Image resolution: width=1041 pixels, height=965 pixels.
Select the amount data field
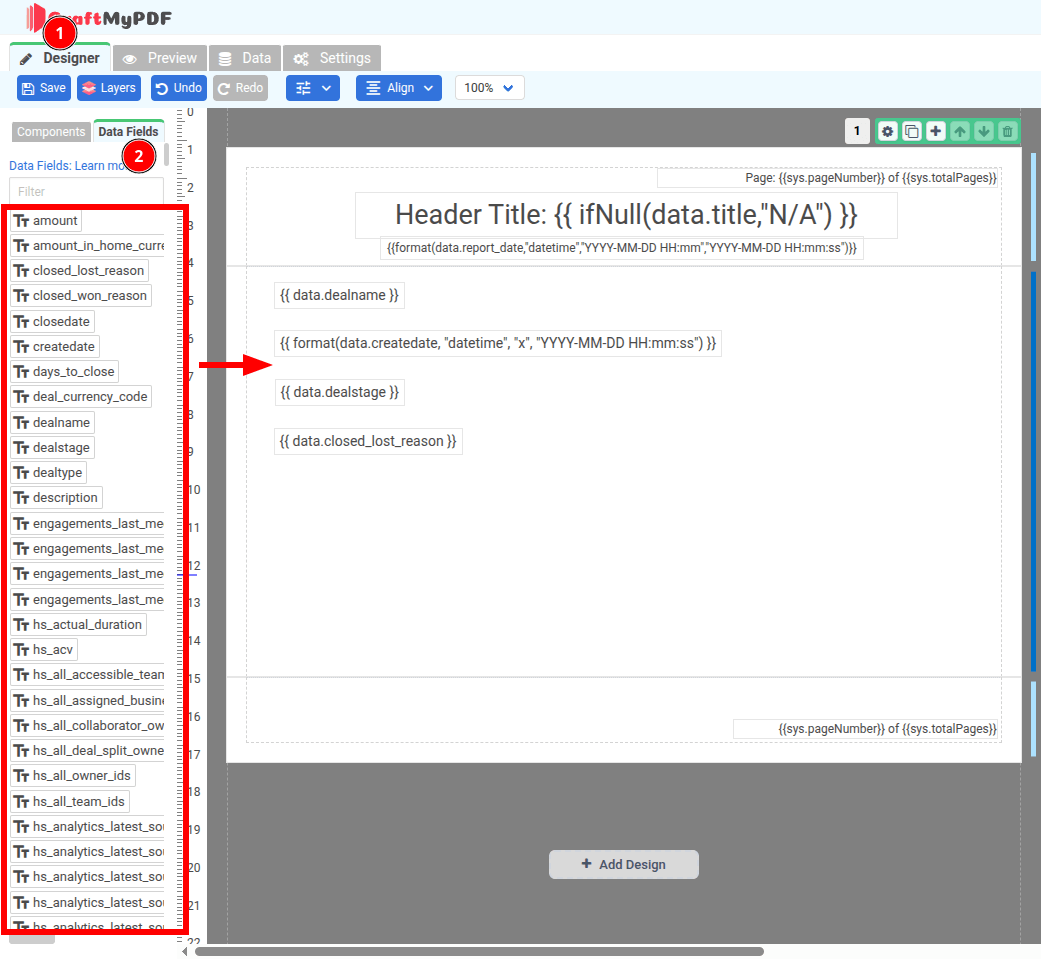[x=46, y=220]
